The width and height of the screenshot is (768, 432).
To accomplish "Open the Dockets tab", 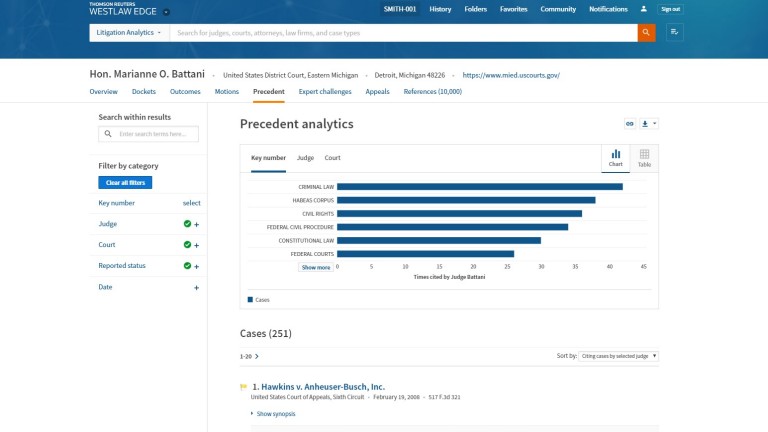I will [144, 91].
